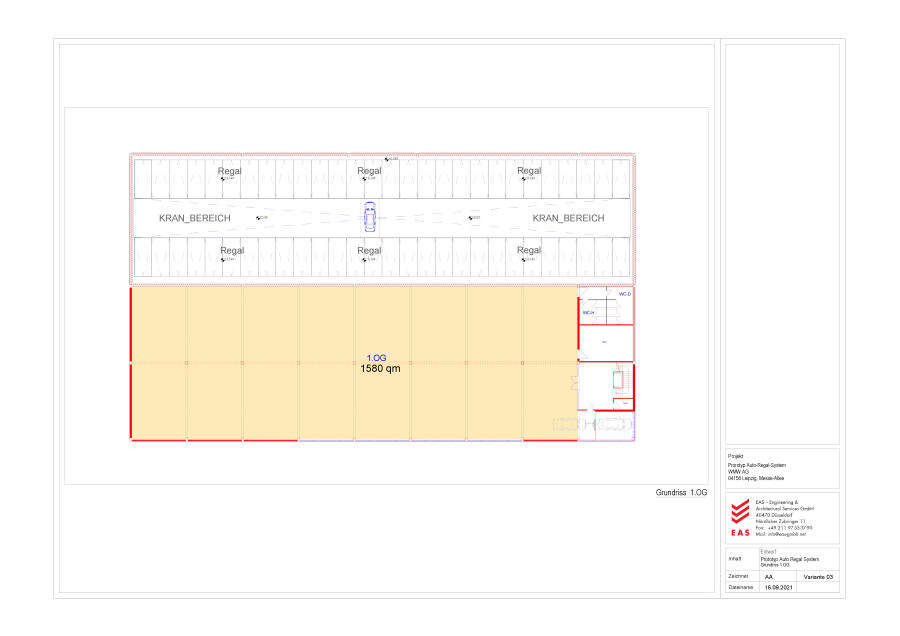This screenshot has height=636, width=900.
Task: Click the WC-H room label
Action: tap(589, 313)
